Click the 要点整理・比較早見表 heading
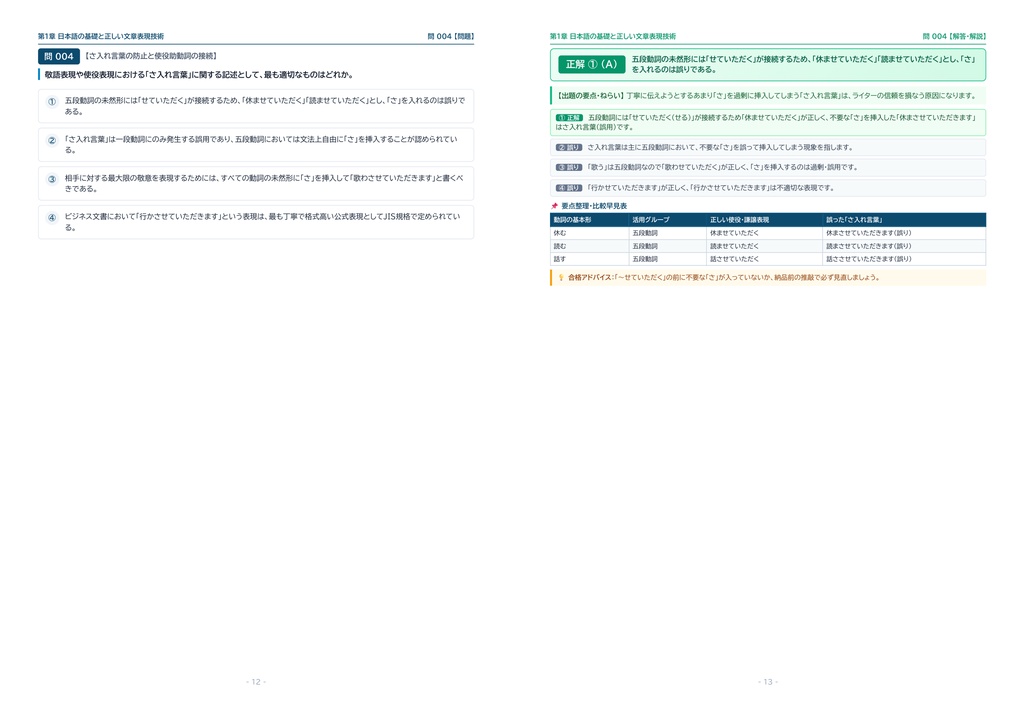Image resolution: width=1024 pixels, height=724 pixels. point(594,206)
